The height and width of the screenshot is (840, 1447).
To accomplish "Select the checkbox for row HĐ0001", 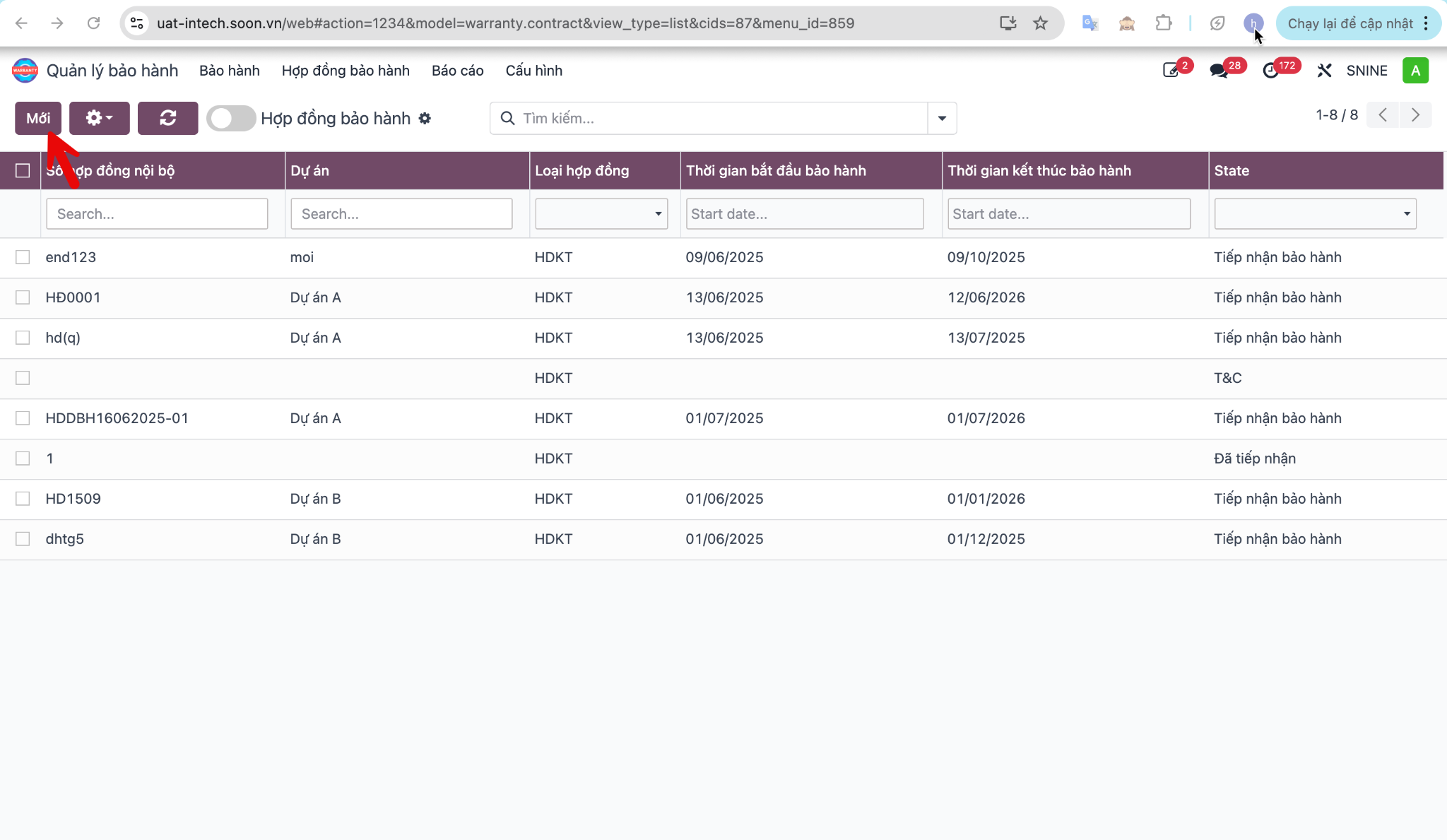I will click(23, 297).
